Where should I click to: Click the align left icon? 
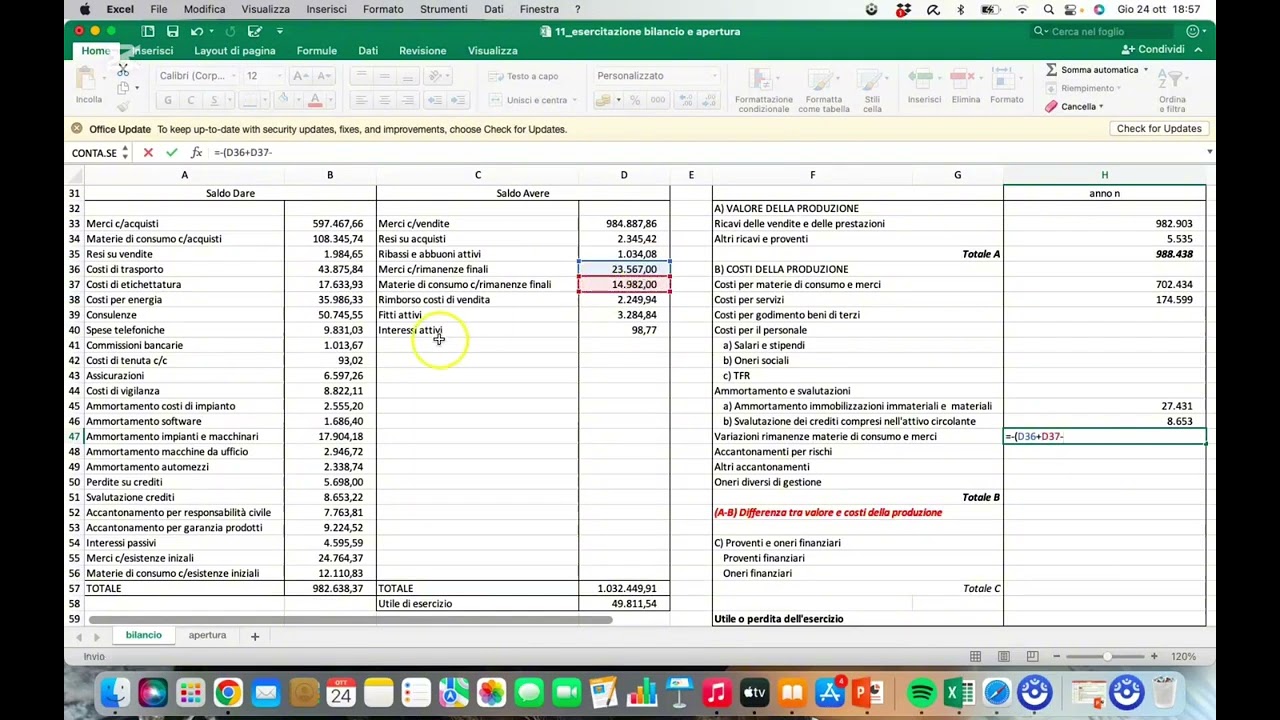tap(360, 100)
